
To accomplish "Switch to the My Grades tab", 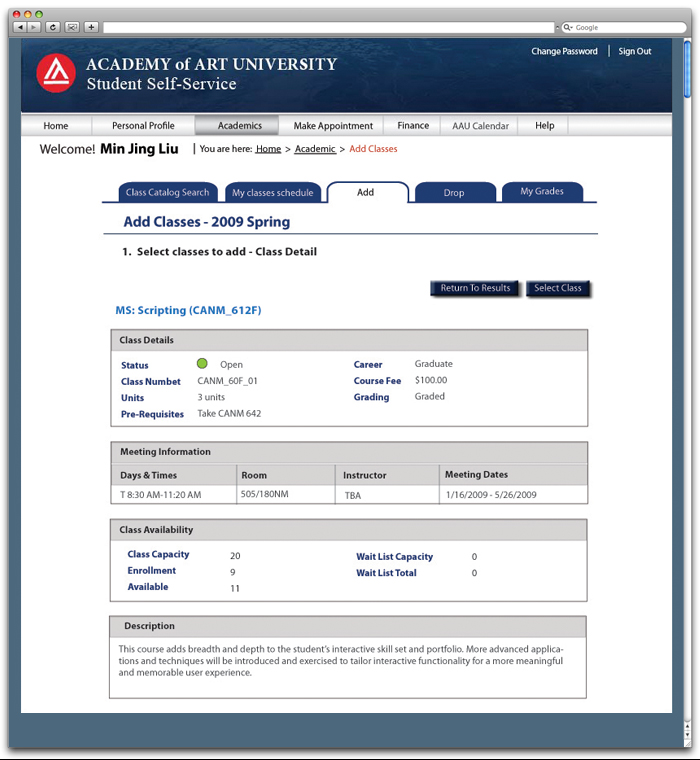I will 542,191.
